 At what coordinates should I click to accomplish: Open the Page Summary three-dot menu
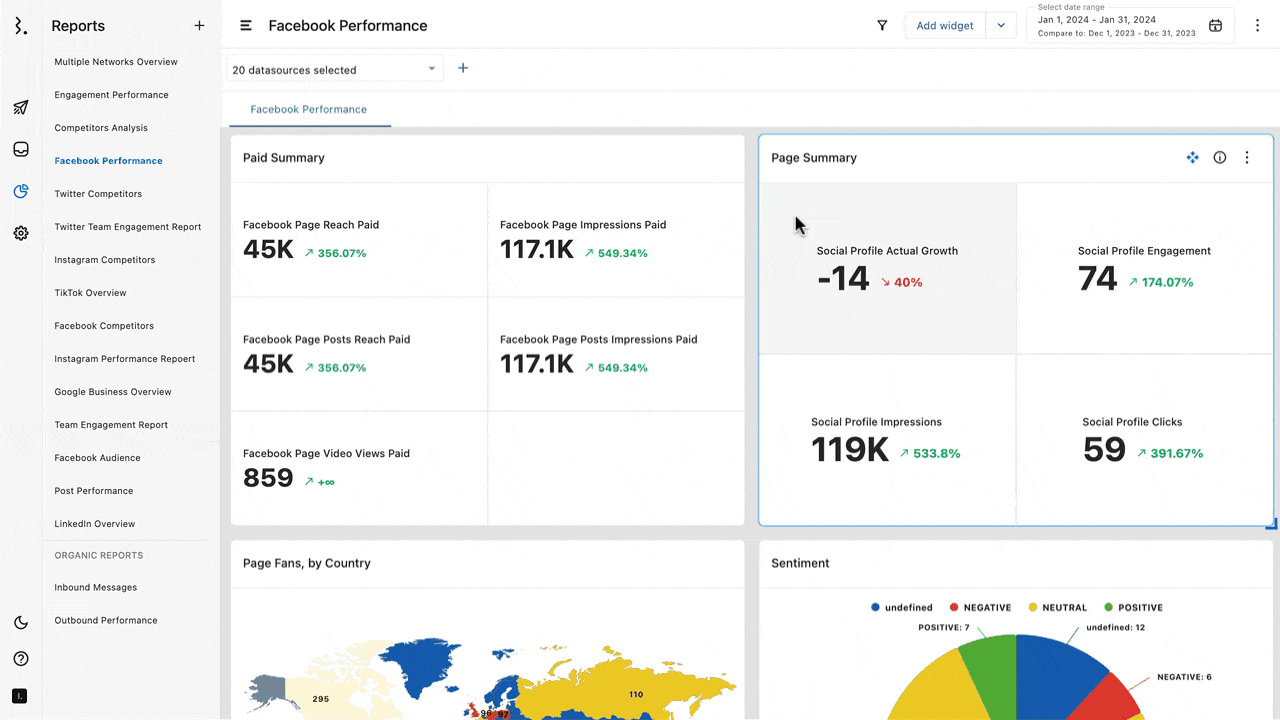[1246, 158]
